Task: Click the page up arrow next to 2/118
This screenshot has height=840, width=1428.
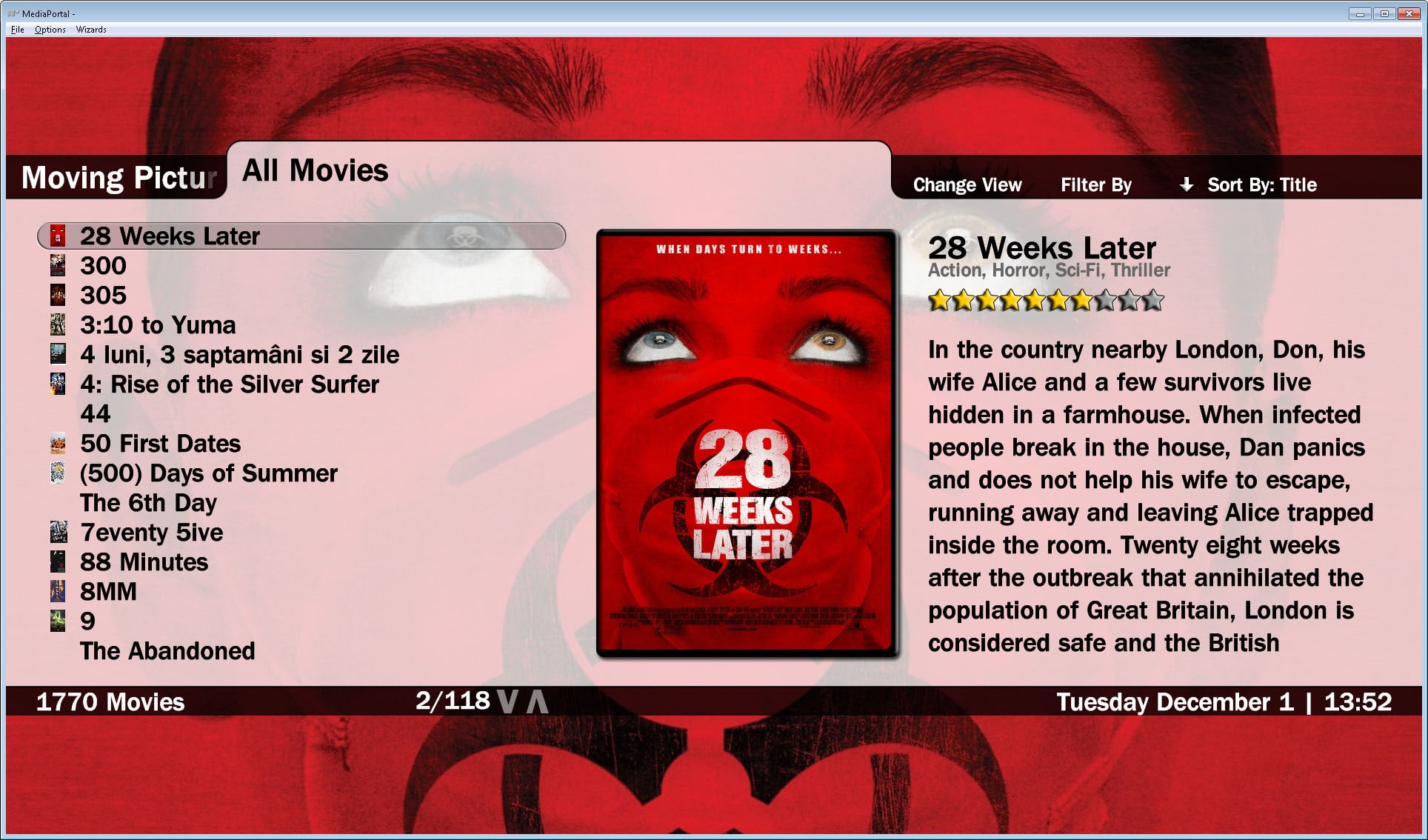Action: 537,701
